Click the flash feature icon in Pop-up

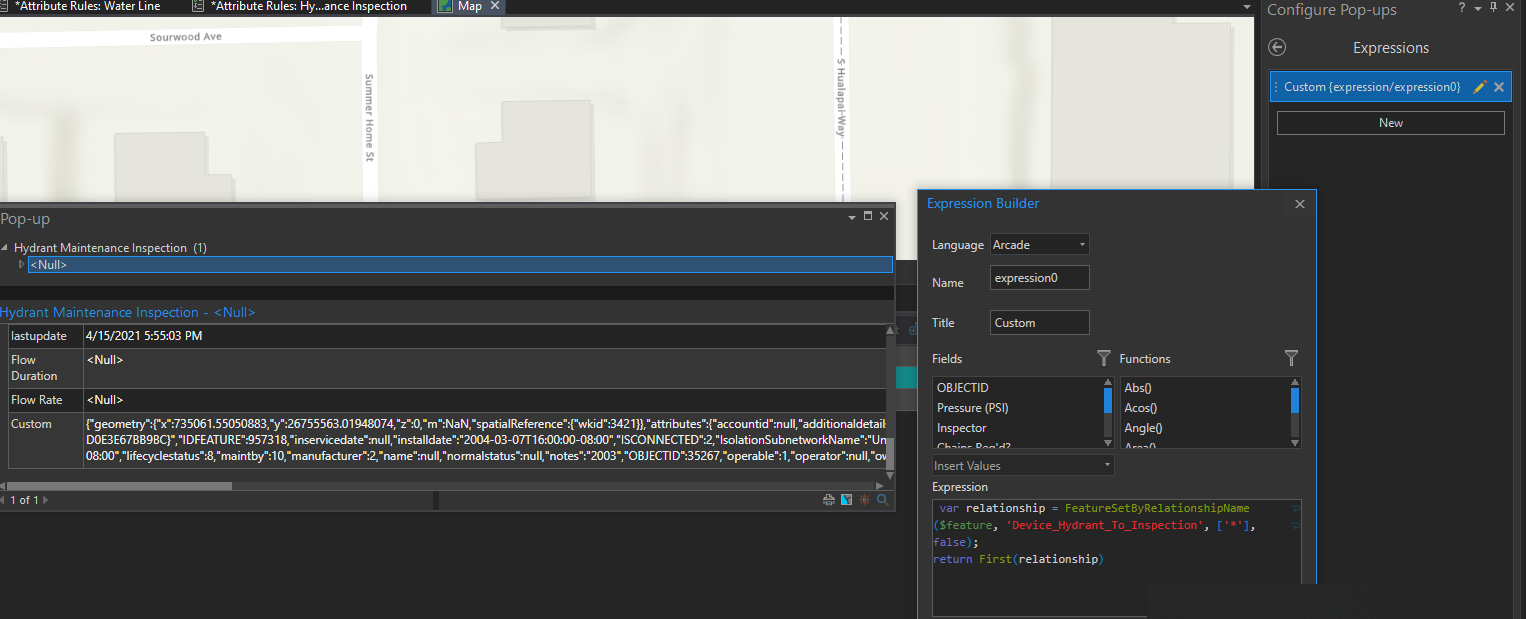point(865,500)
